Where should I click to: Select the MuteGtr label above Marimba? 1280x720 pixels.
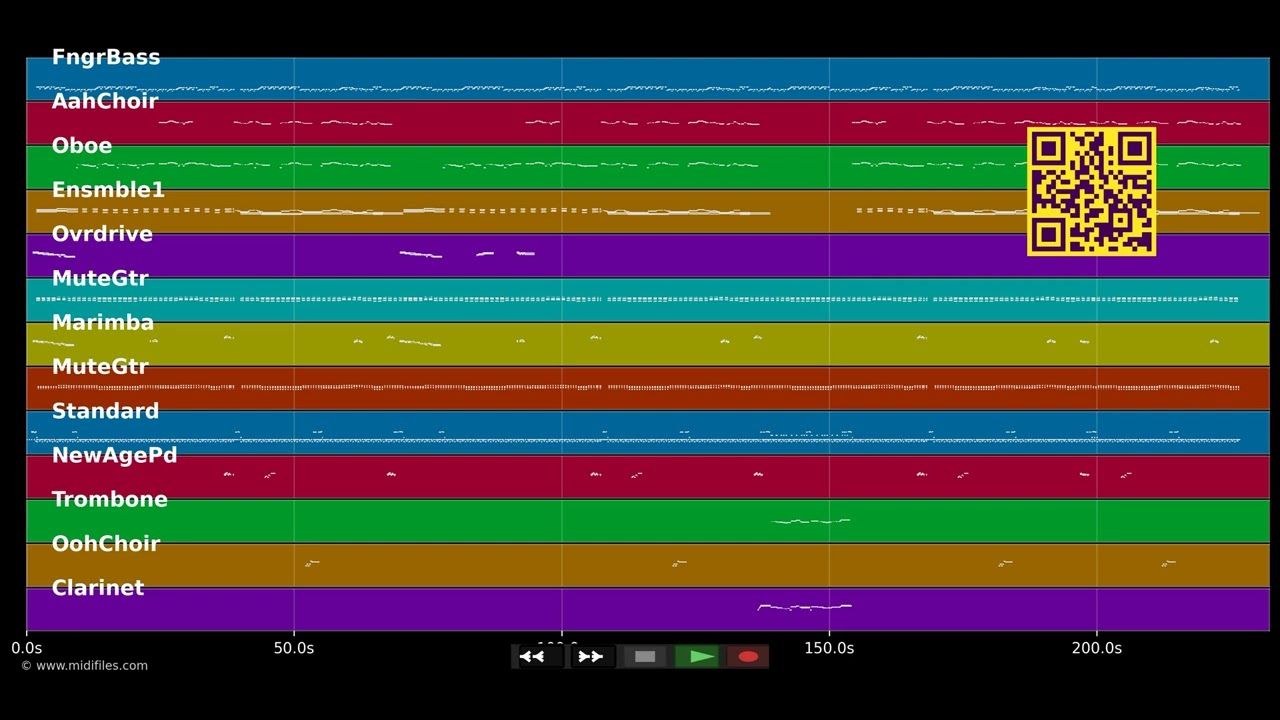click(100, 278)
